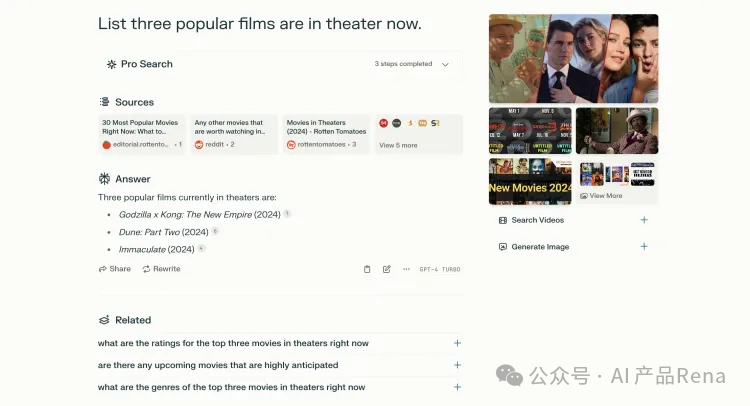Click the Search Videos film icon
750x406 pixels.
pyautogui.click(x=503, y=220)
